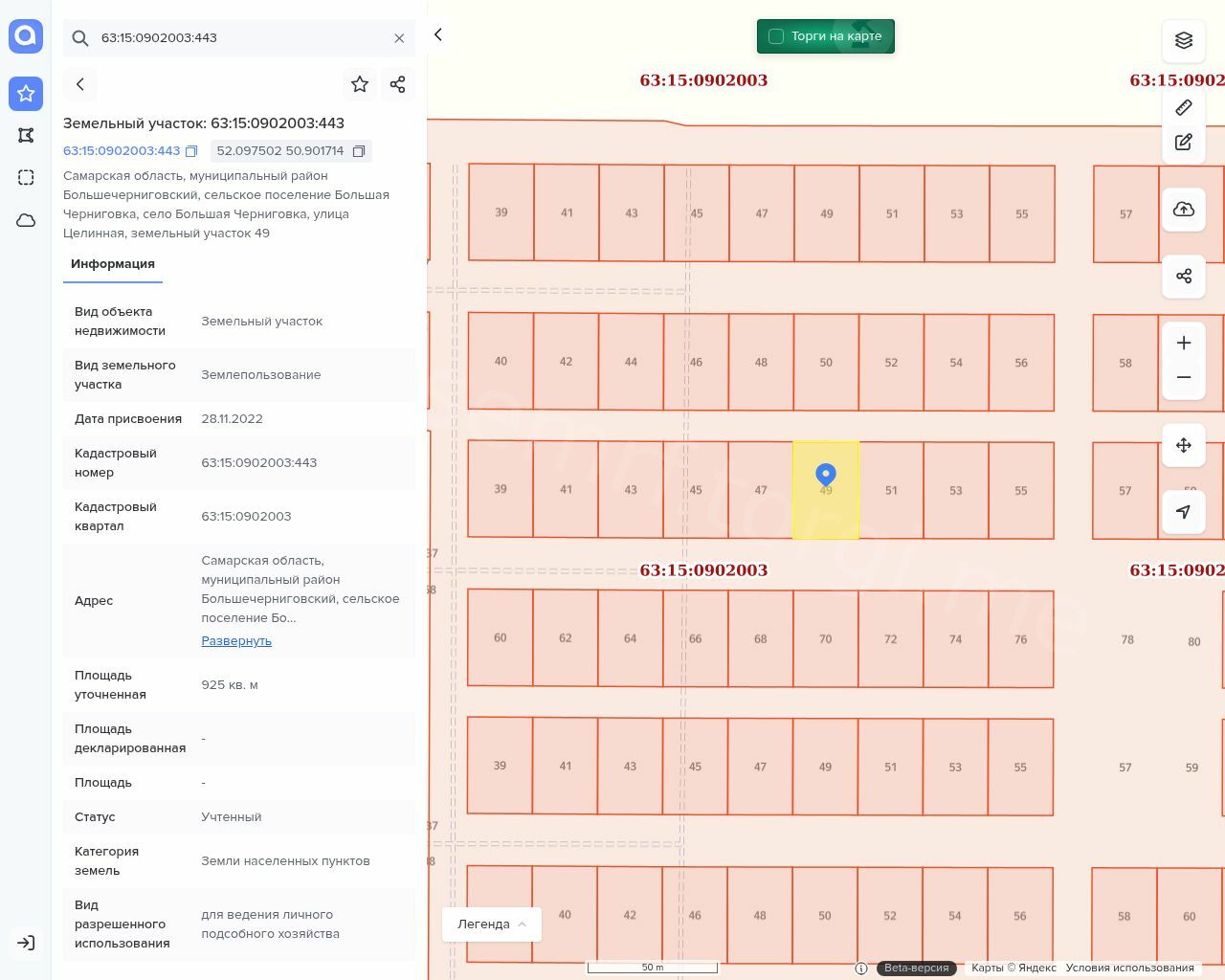
Task: Clear the search field text
Action: click(399, 38)
